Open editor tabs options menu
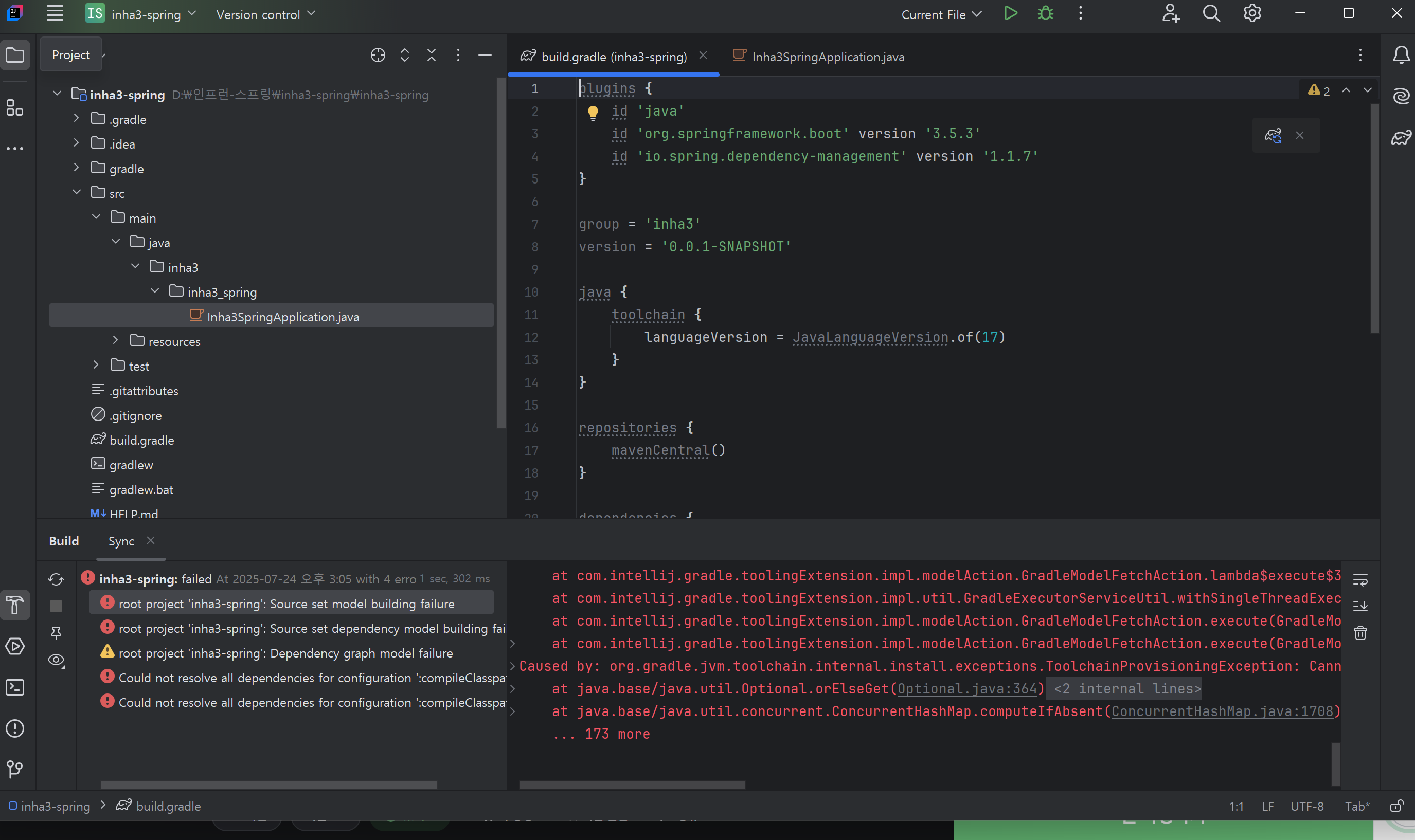1415x840 pixels. (1360, 55)
